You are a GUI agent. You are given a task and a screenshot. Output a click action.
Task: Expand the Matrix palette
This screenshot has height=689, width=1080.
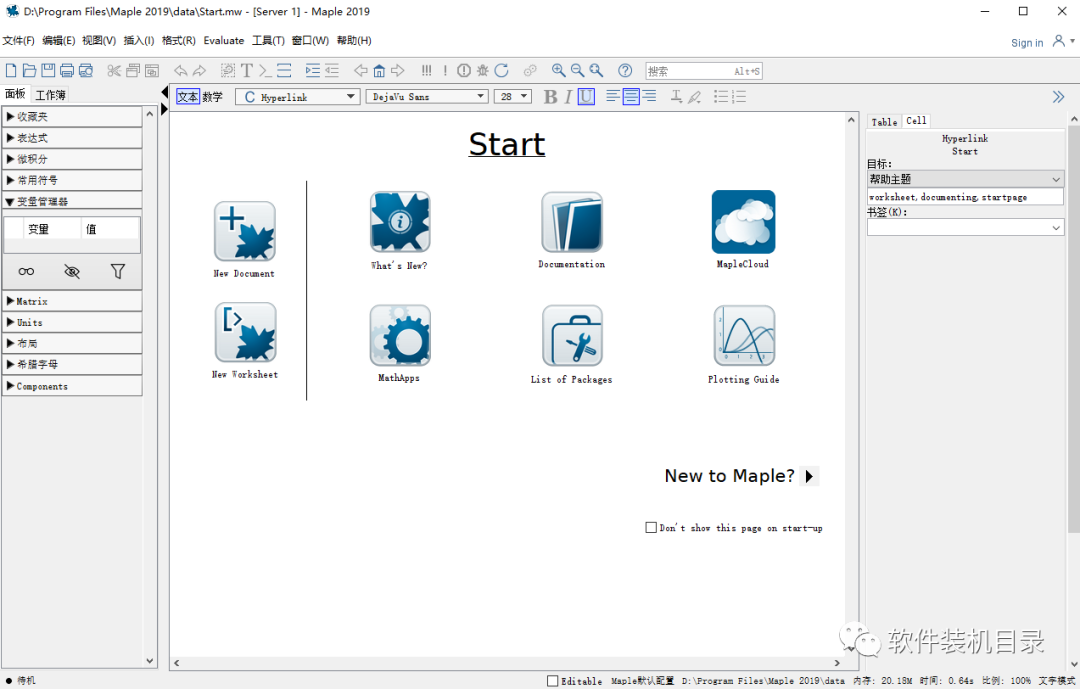tap(72, 301)
